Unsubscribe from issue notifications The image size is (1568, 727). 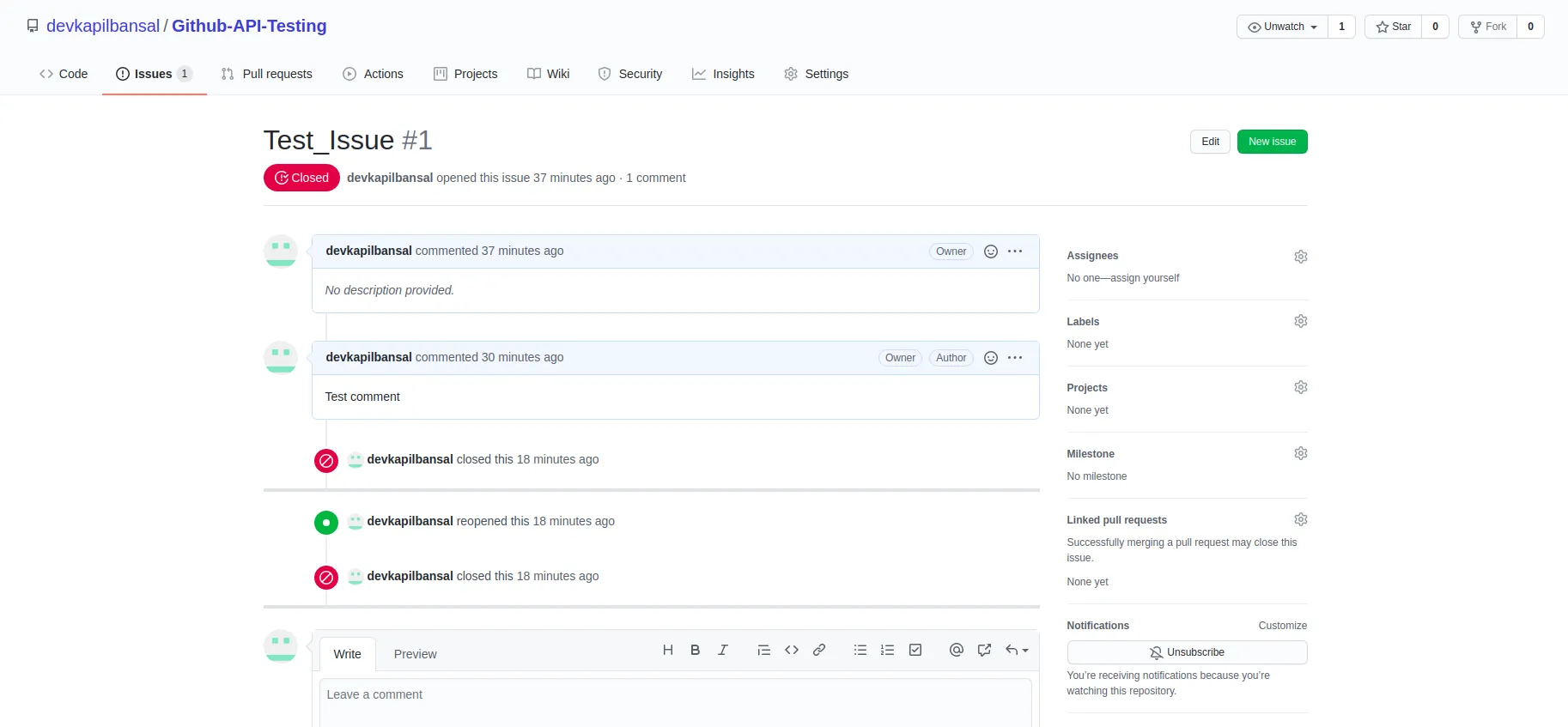[x=1187, y=652]
